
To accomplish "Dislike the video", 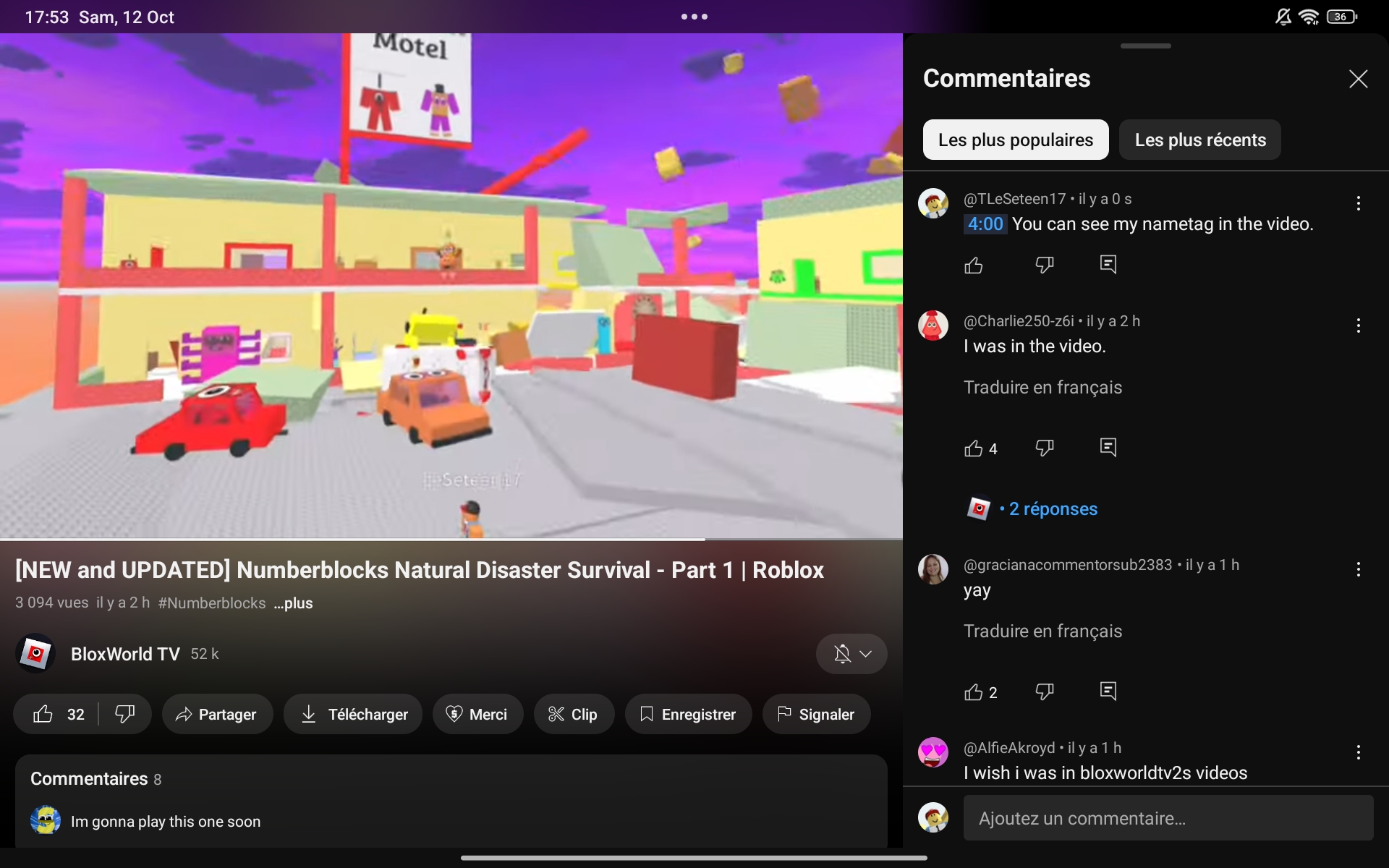I will pyautogui.click(x=125, y=715).
